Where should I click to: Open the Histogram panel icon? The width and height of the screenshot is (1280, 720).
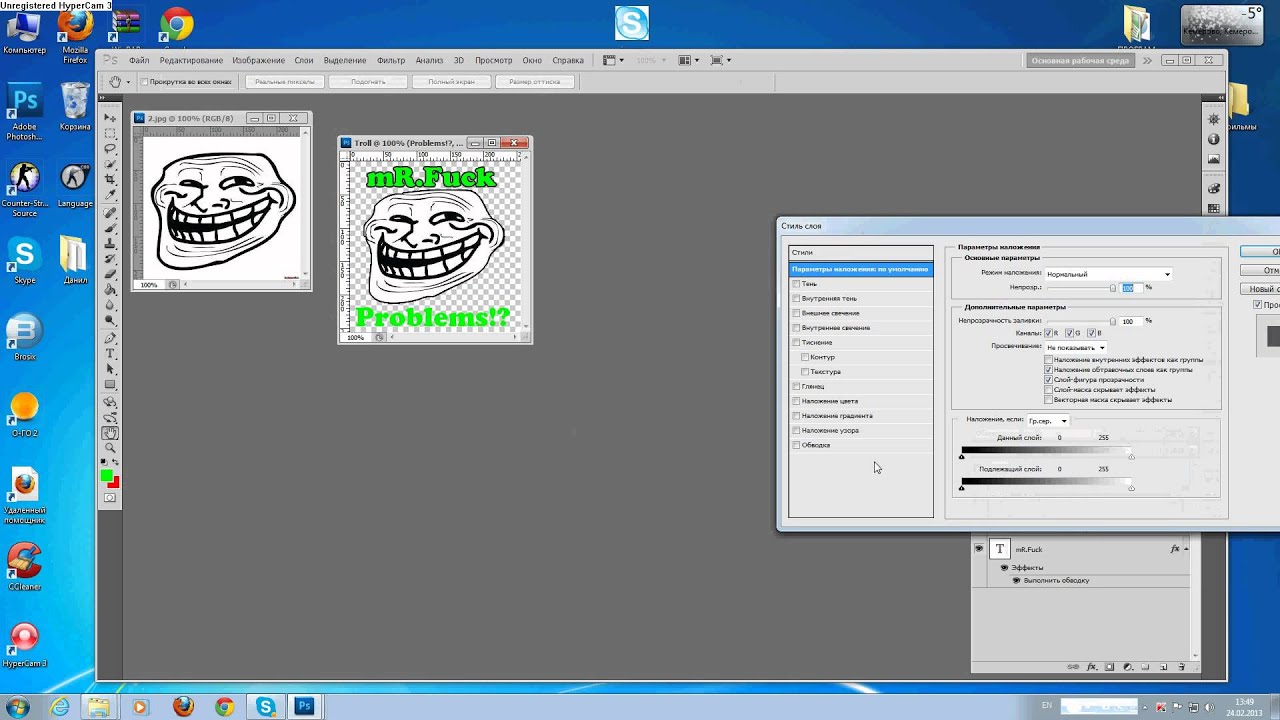(x=1214, y=158)
